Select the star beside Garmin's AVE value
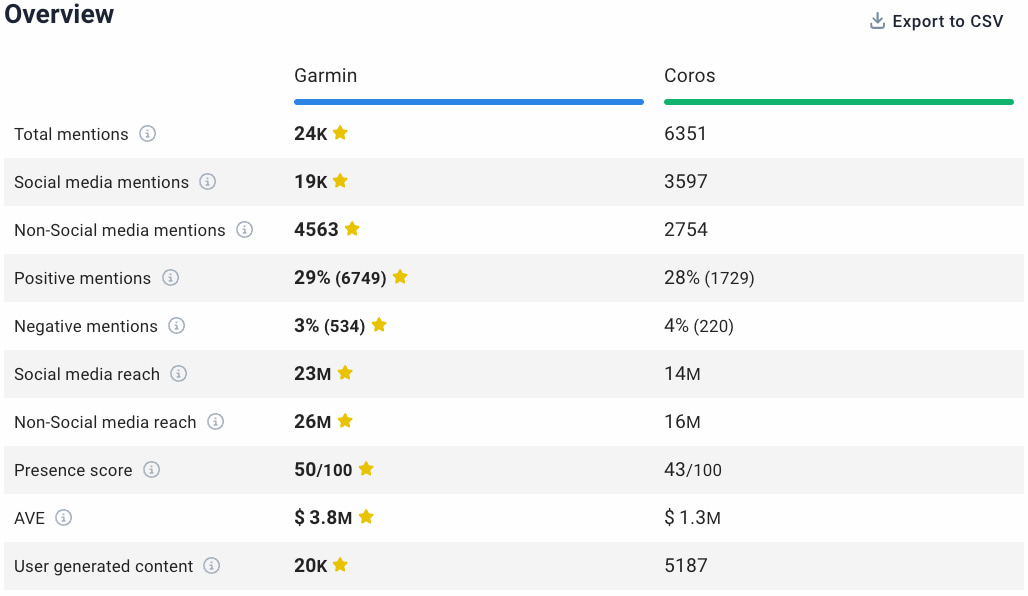This screenshot has width=1028, height=596. click(366, 516)
